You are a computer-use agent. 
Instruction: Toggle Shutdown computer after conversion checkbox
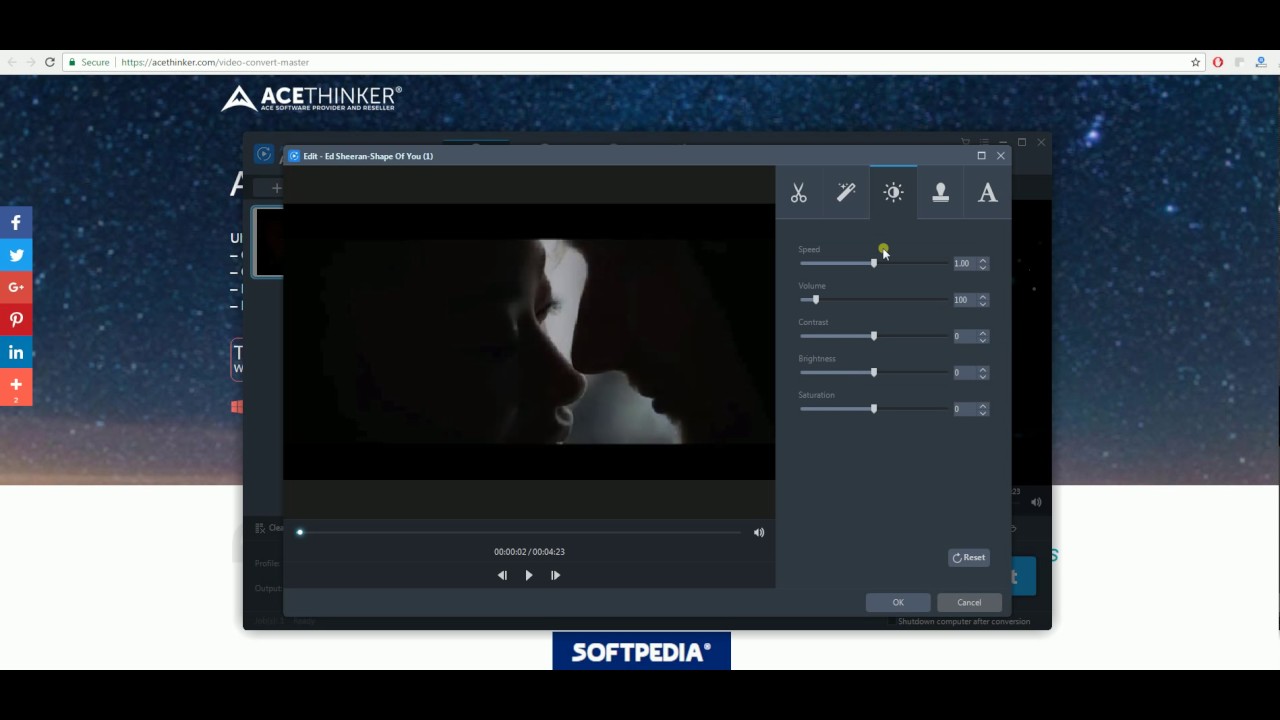click(892, 622)
